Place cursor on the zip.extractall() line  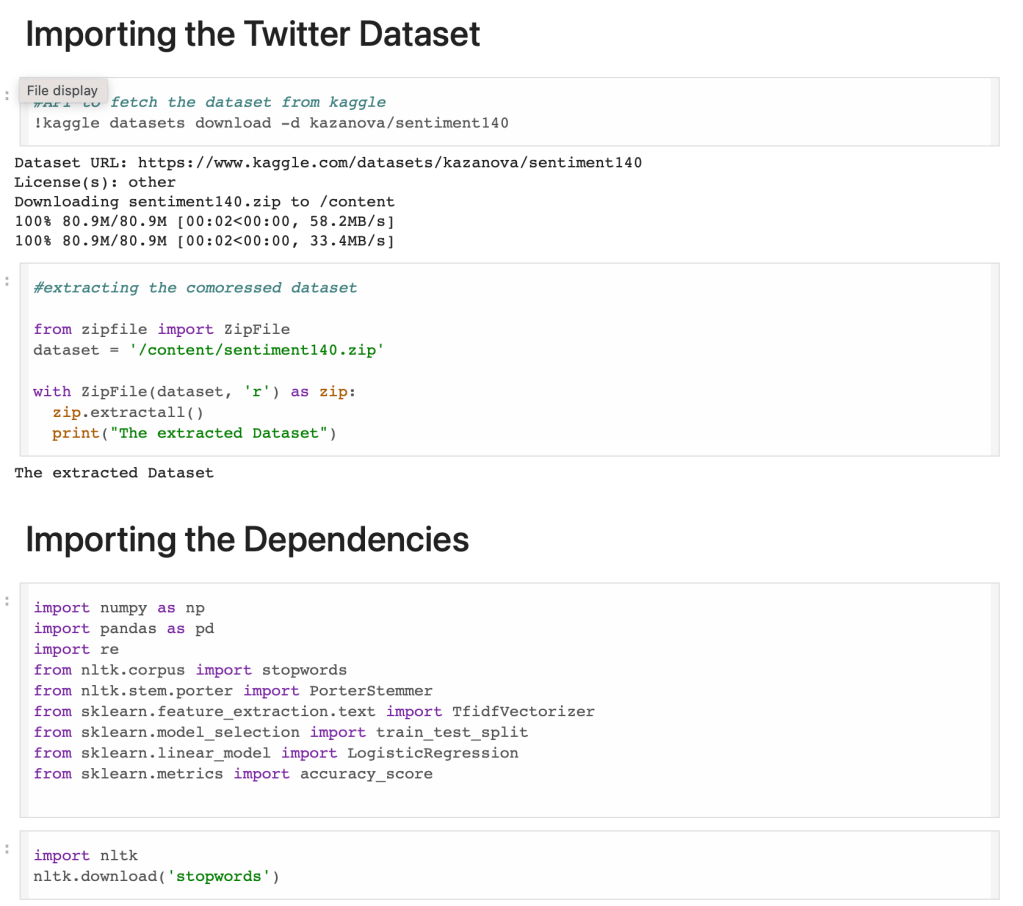[x=128, y=412]
